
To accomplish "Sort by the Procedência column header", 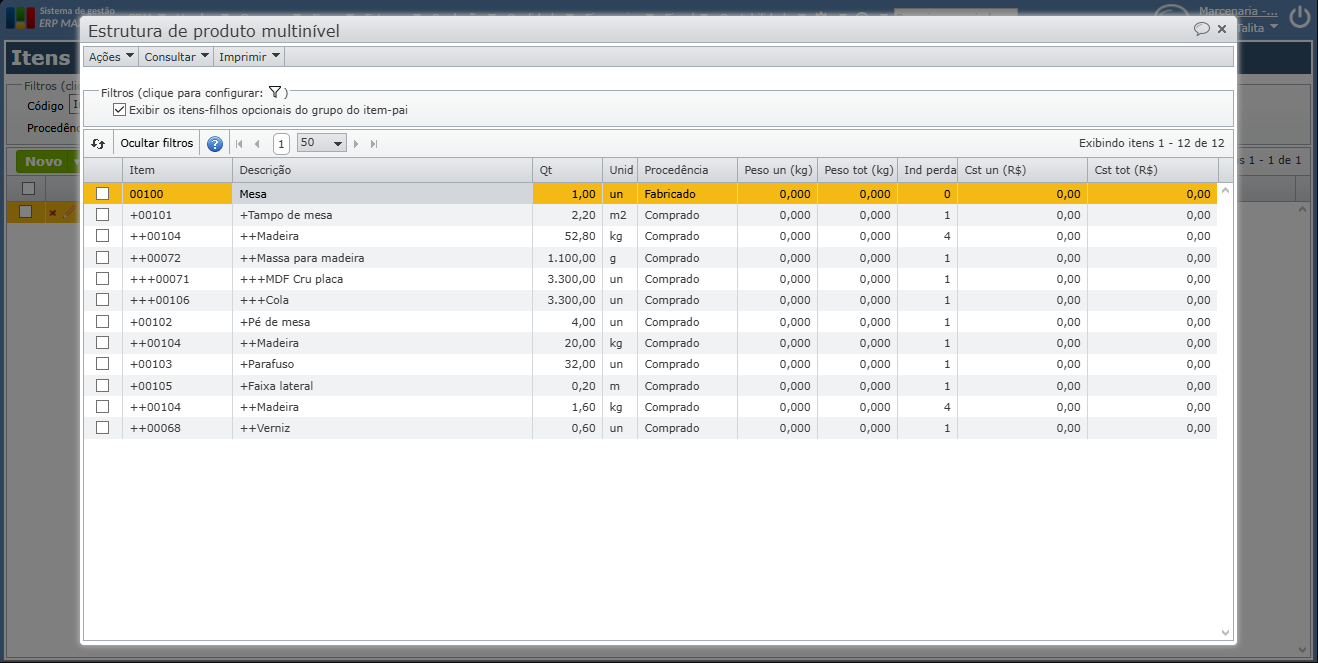I will point(687,170).
